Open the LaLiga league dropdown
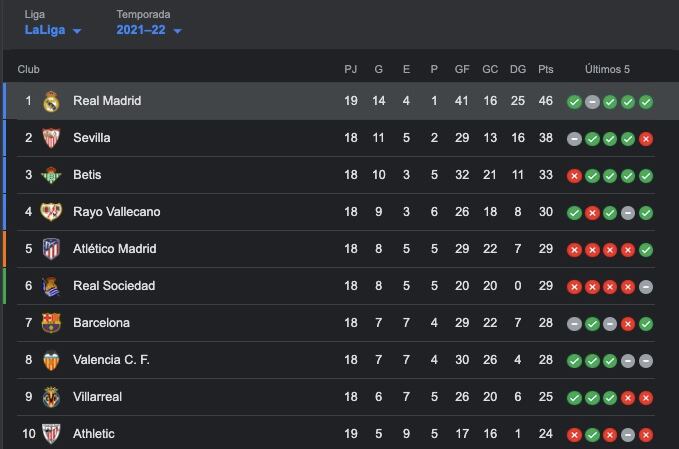The width and height of the screenshot is (679, 449). 53,30
